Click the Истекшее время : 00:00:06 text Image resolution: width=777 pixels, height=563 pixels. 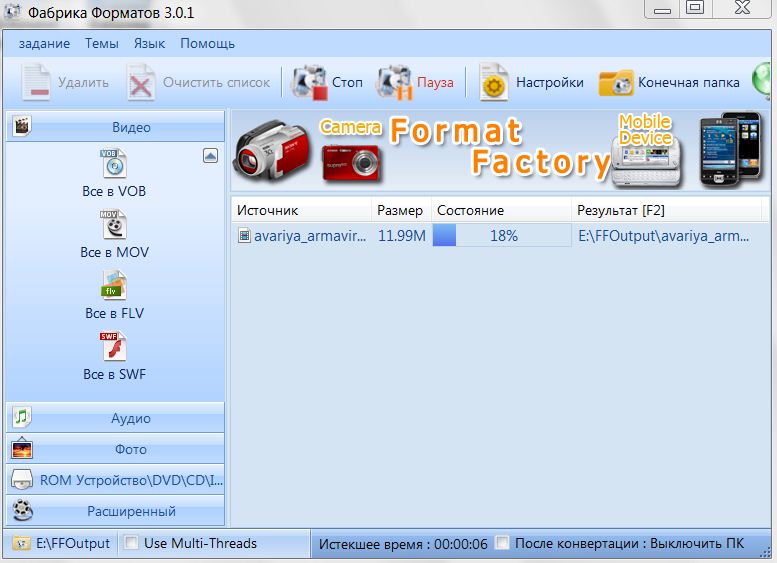click(x=403, y=544)
